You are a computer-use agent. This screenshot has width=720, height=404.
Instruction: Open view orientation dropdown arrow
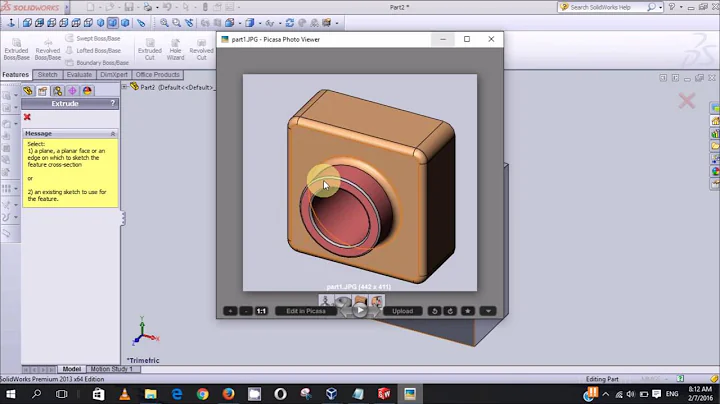pos(239,23)
